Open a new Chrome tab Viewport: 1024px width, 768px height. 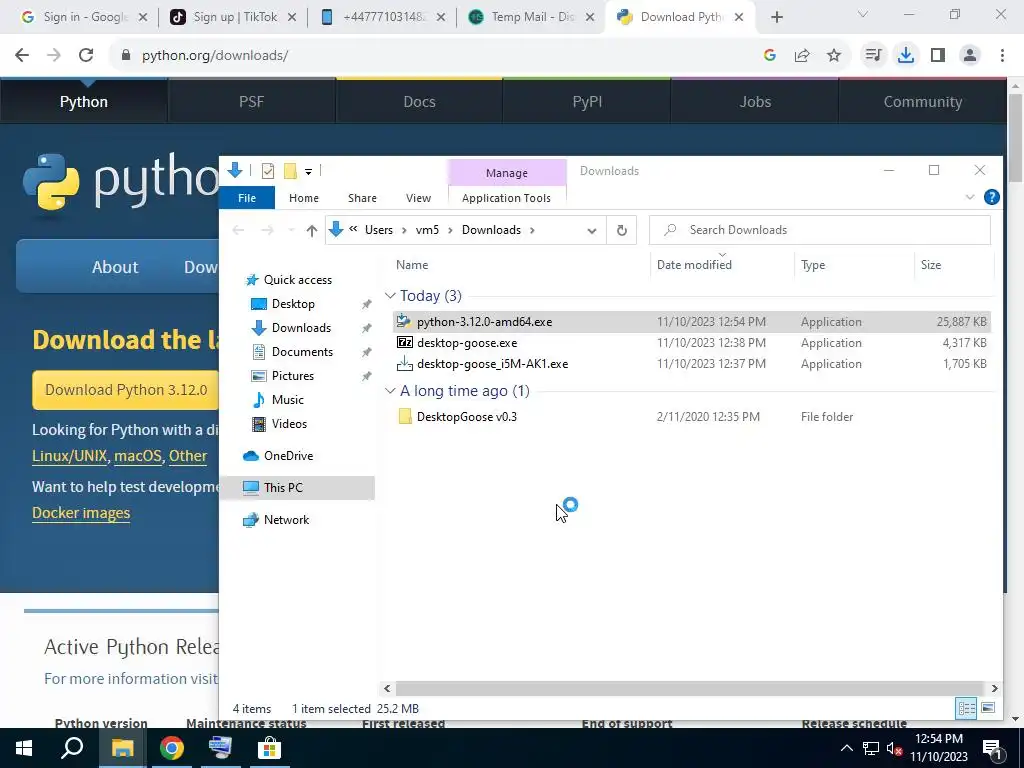coord(776,17)
